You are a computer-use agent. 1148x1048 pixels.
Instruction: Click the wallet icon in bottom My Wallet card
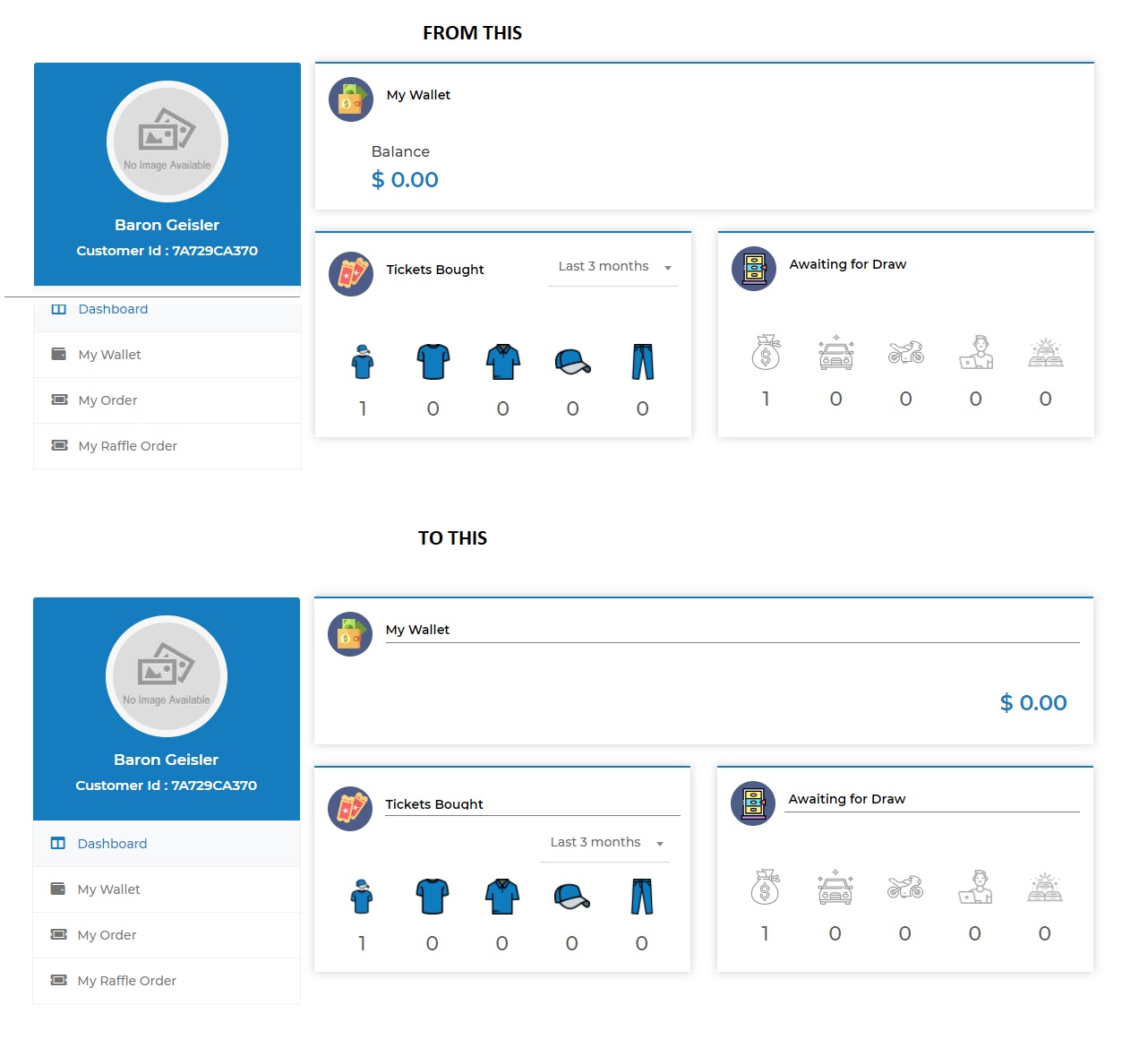click(x=350, y=634)
